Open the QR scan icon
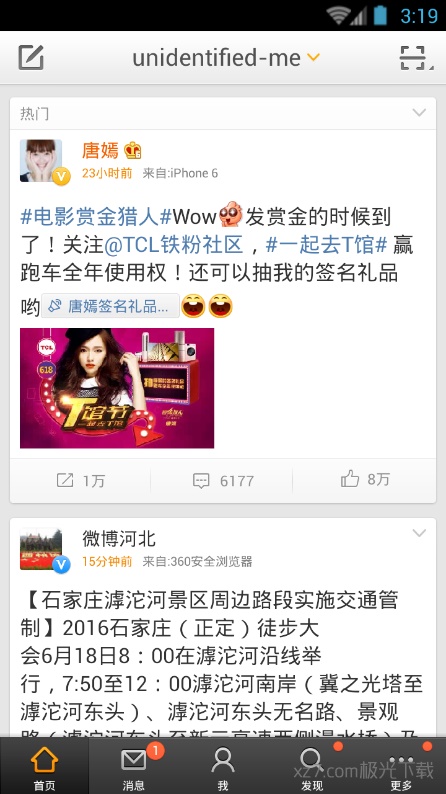Screen dimensions: 446x794 [x=413, y=58]
